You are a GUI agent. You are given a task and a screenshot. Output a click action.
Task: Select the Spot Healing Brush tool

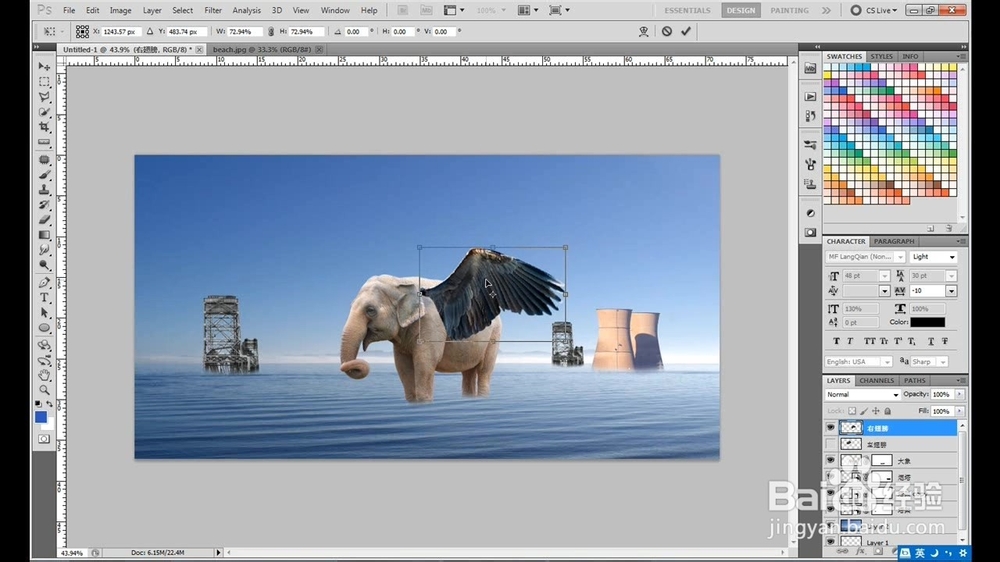[44, 159]
